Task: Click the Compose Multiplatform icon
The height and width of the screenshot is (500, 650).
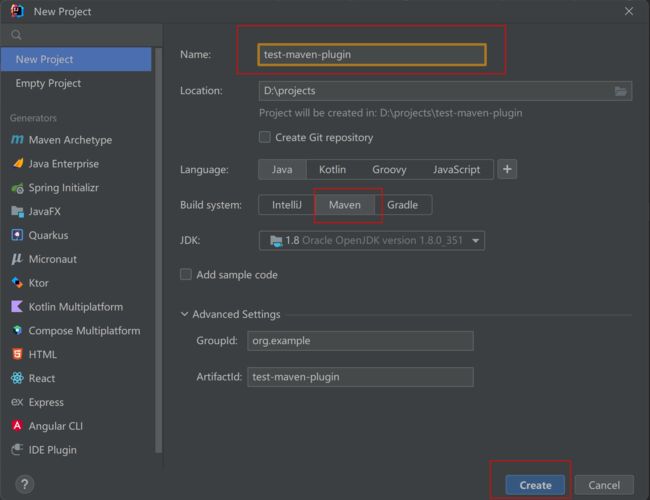Action: [x=17, y=330]
